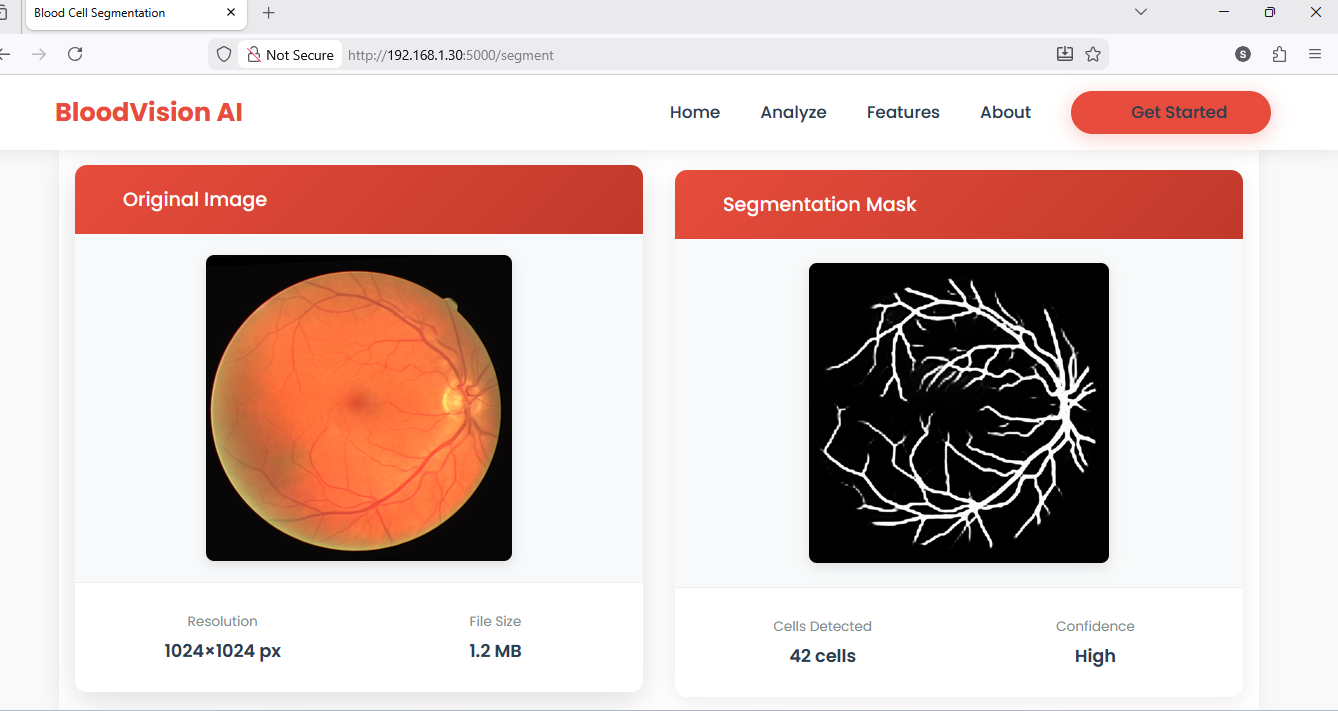Bookmark this page via the star icon
The height and width of the screenshot is (711, 1338).
(x=1093, y=54)
